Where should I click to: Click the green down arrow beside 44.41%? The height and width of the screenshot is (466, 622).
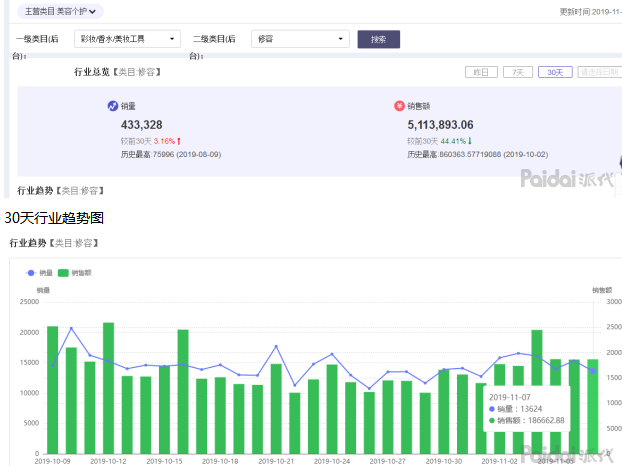coord(470,141)
